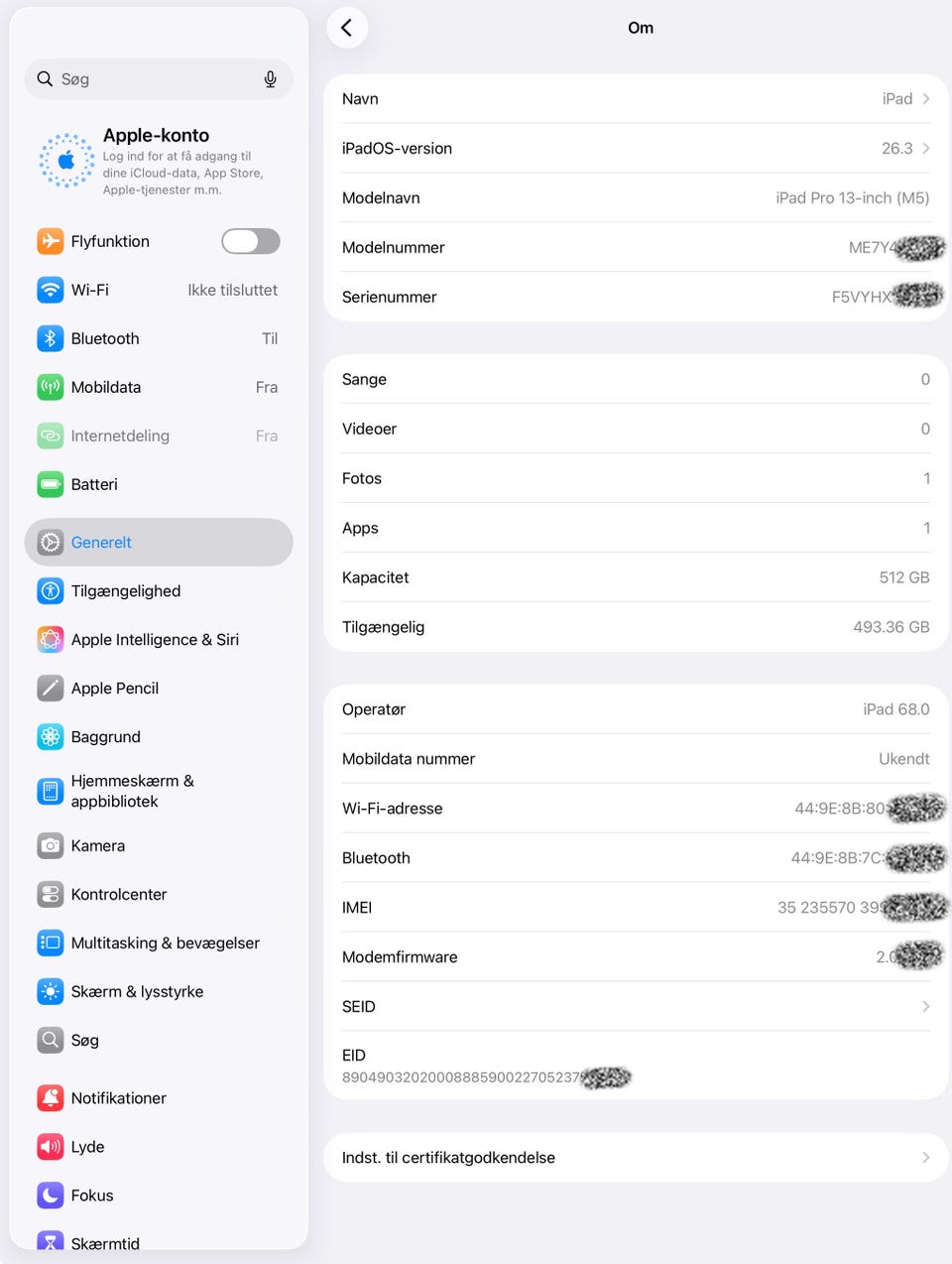Open Multitasking & bevægelser settings
Image resolution: width=952 pixels, height=1264 pixels.
pyautogui.click(x=159, y=943)
